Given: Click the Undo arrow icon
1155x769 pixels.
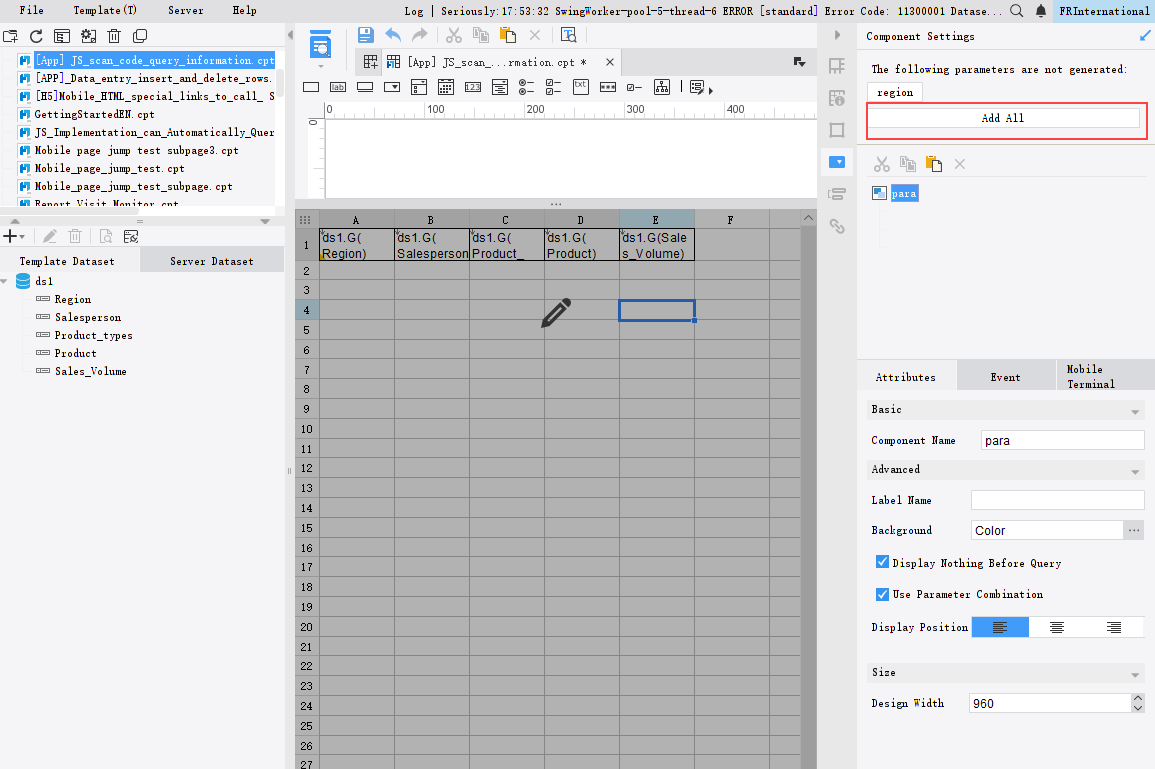Looking at the screenshot, I should click(393, 35).
